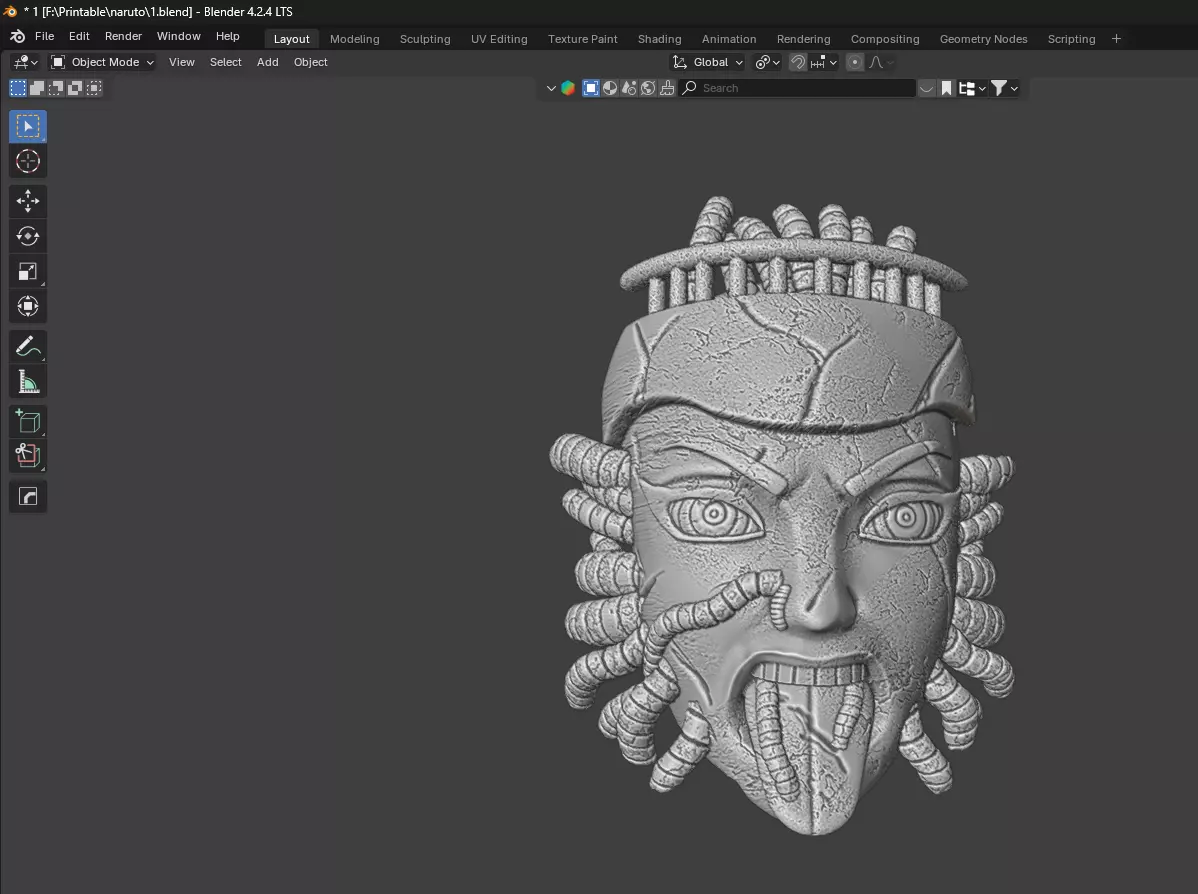Click the colored hexagon scene icon
Viewport: 1198px width, 894px height.
[568, 89]
